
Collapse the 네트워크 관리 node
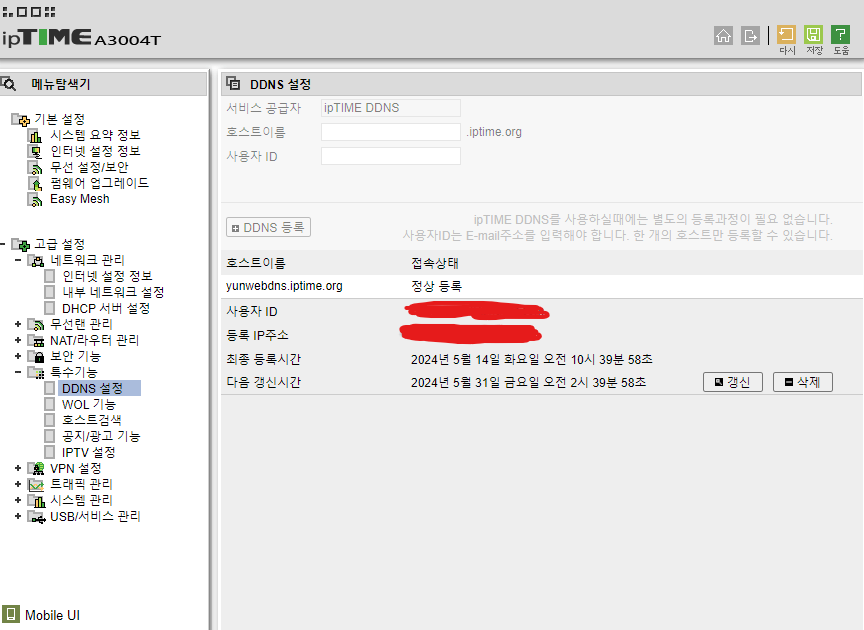coord(18,260)
